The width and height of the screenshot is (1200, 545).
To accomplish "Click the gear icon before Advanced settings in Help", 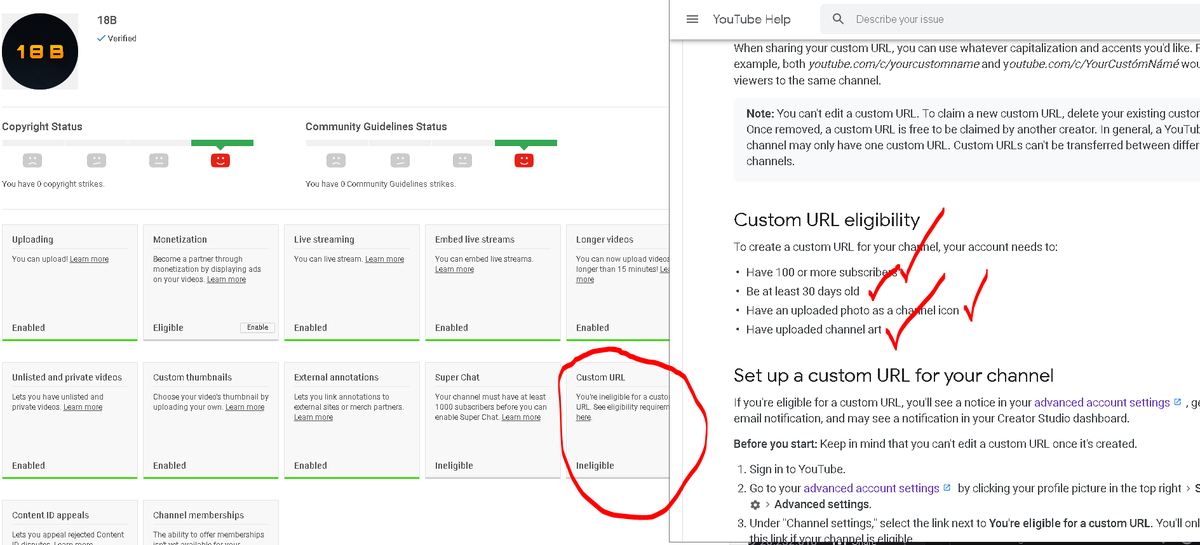I will [755, 504].
